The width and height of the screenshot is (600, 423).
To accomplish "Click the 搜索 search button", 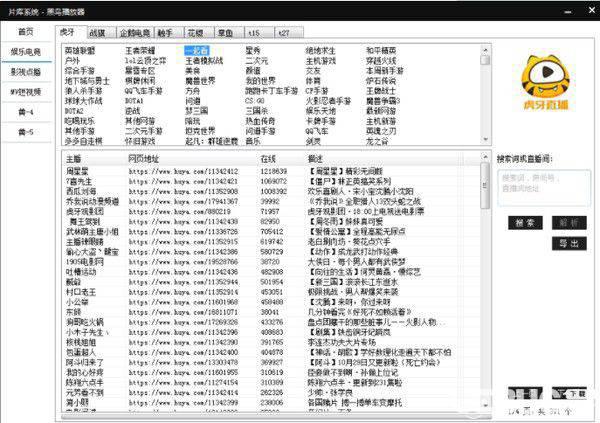I will click(525, 223).
